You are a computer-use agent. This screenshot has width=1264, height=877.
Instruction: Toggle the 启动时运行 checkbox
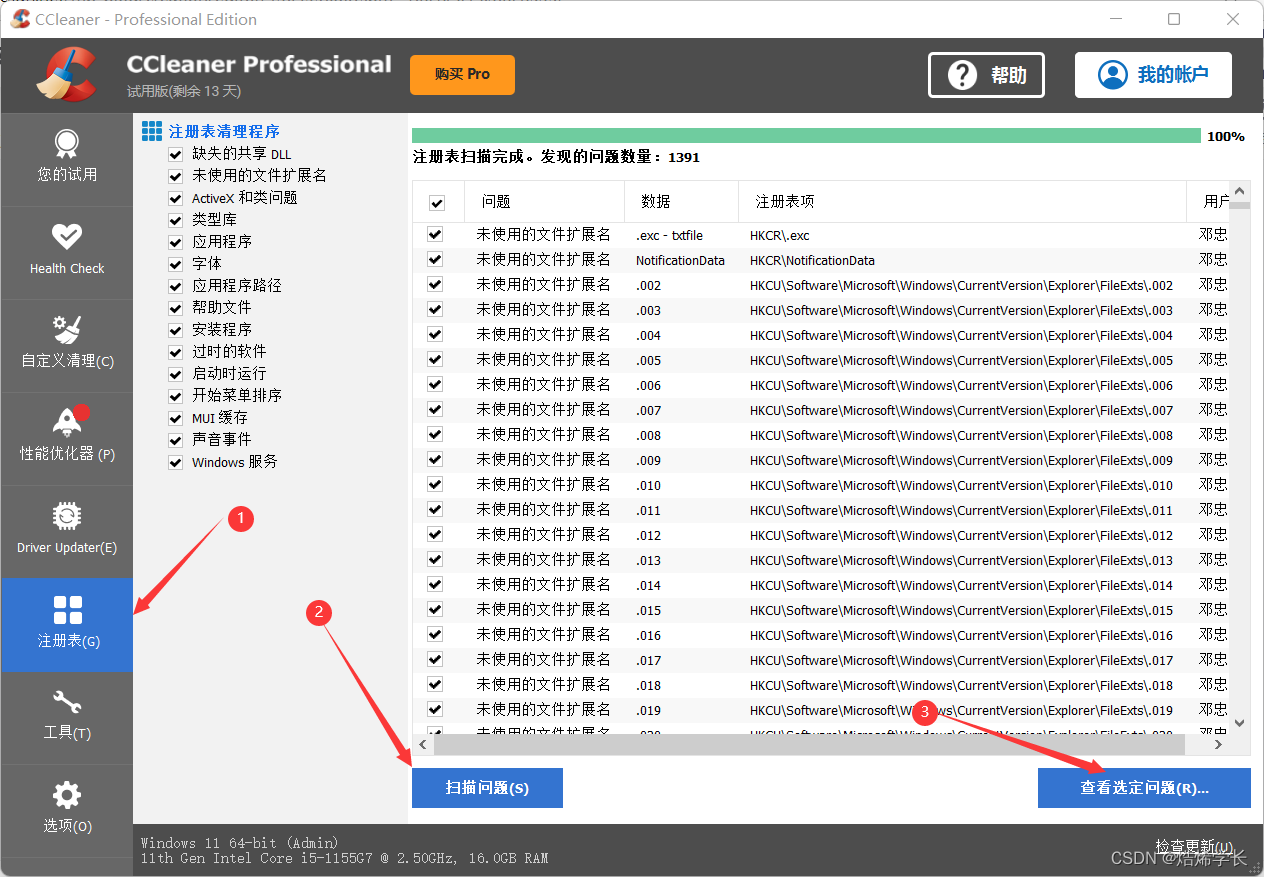point(176,374)
